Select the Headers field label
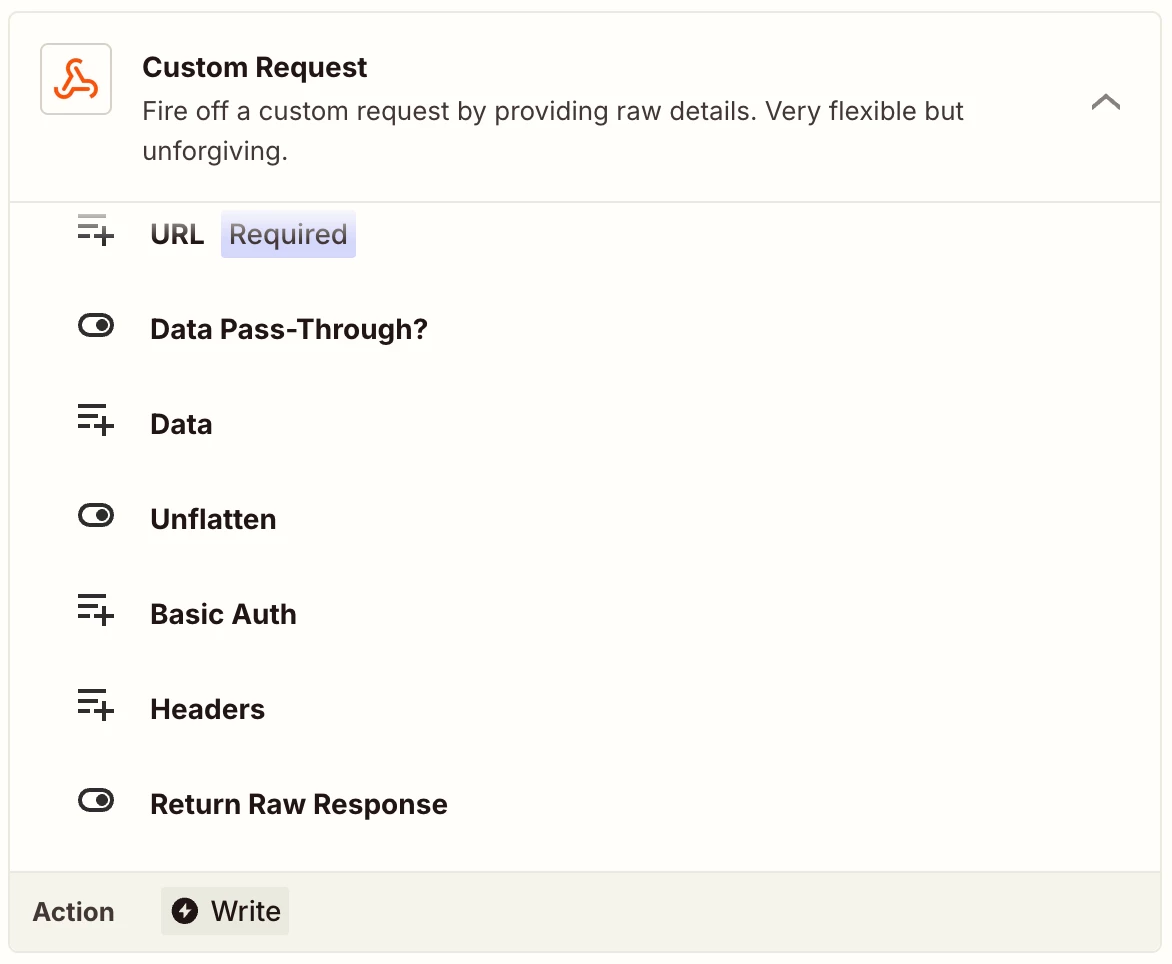 [207, 710]
